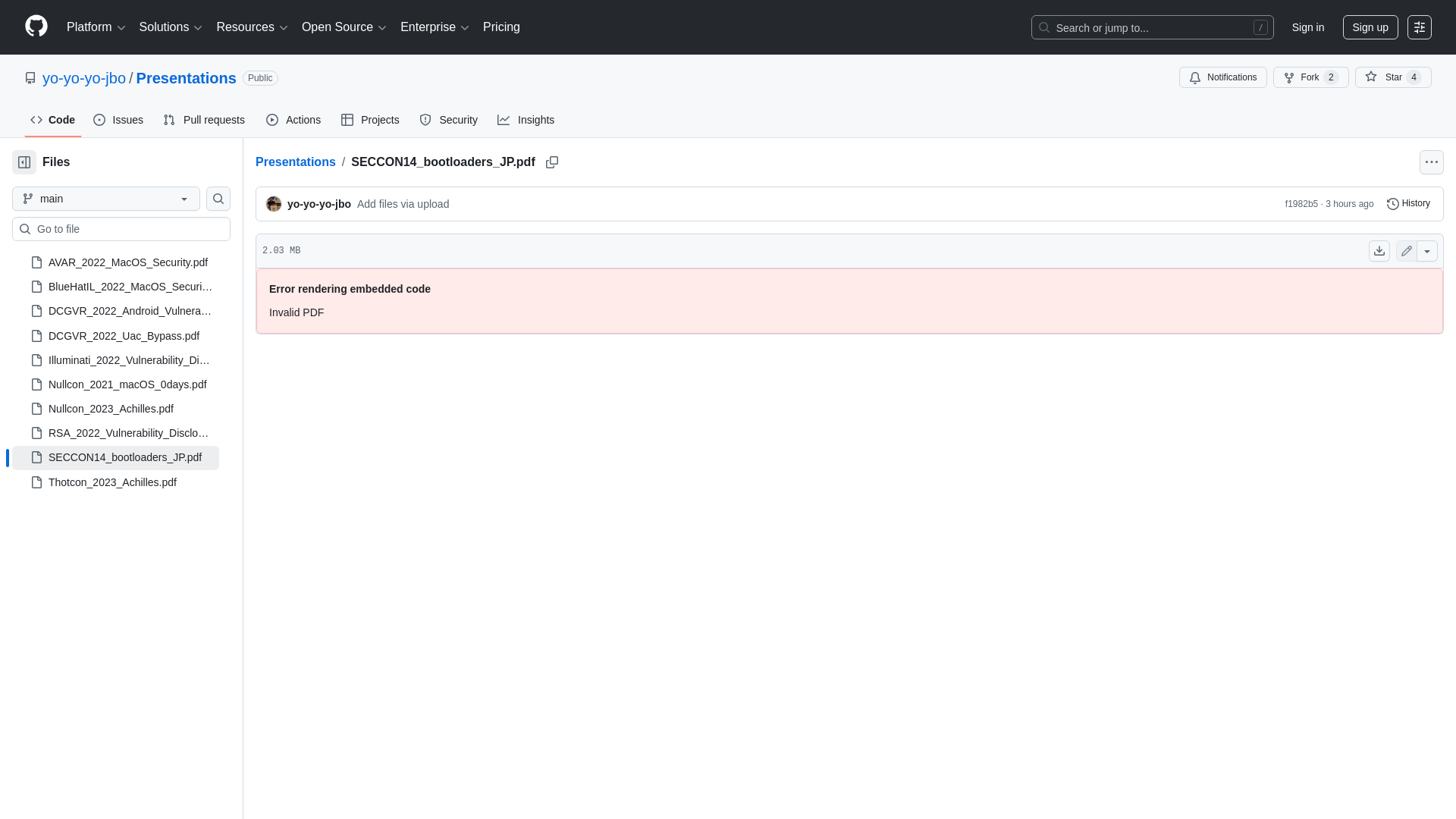This screenshot has height=819, width=1456.
Task: Expand the main branch selector
Action: 105,199
